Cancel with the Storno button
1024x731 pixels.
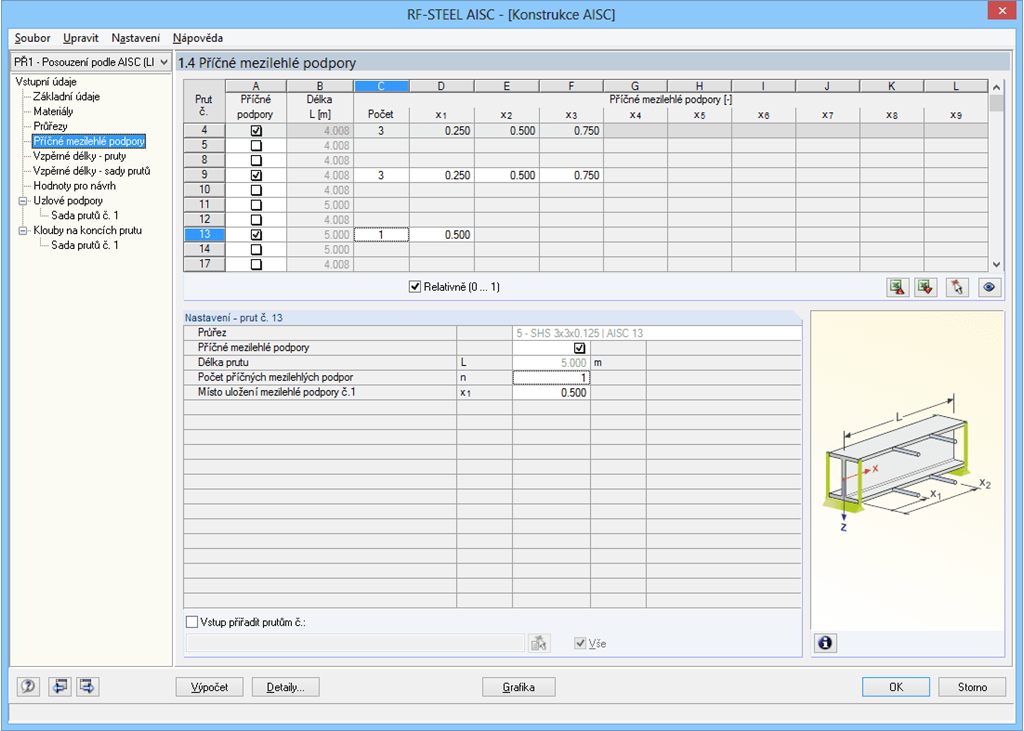pyautogui.click(x=972, y=687)
